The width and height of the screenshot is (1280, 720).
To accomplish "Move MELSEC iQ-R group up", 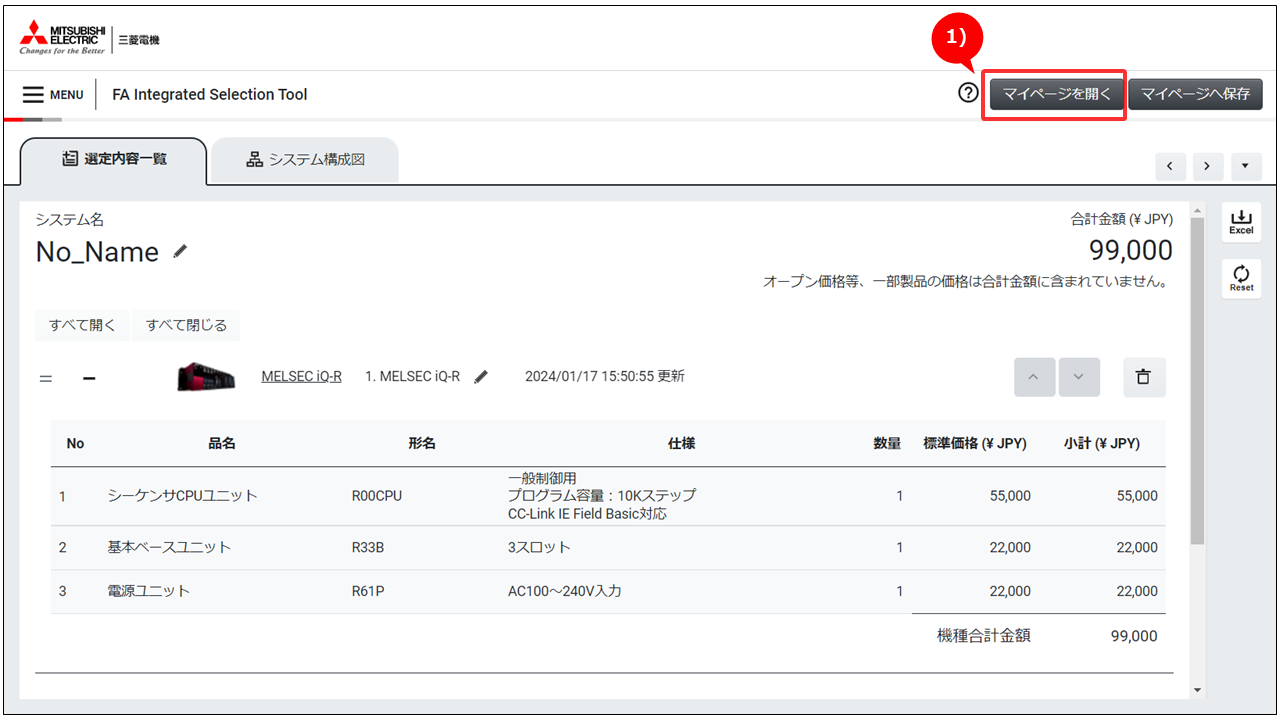I will (x=1034, y=377).
